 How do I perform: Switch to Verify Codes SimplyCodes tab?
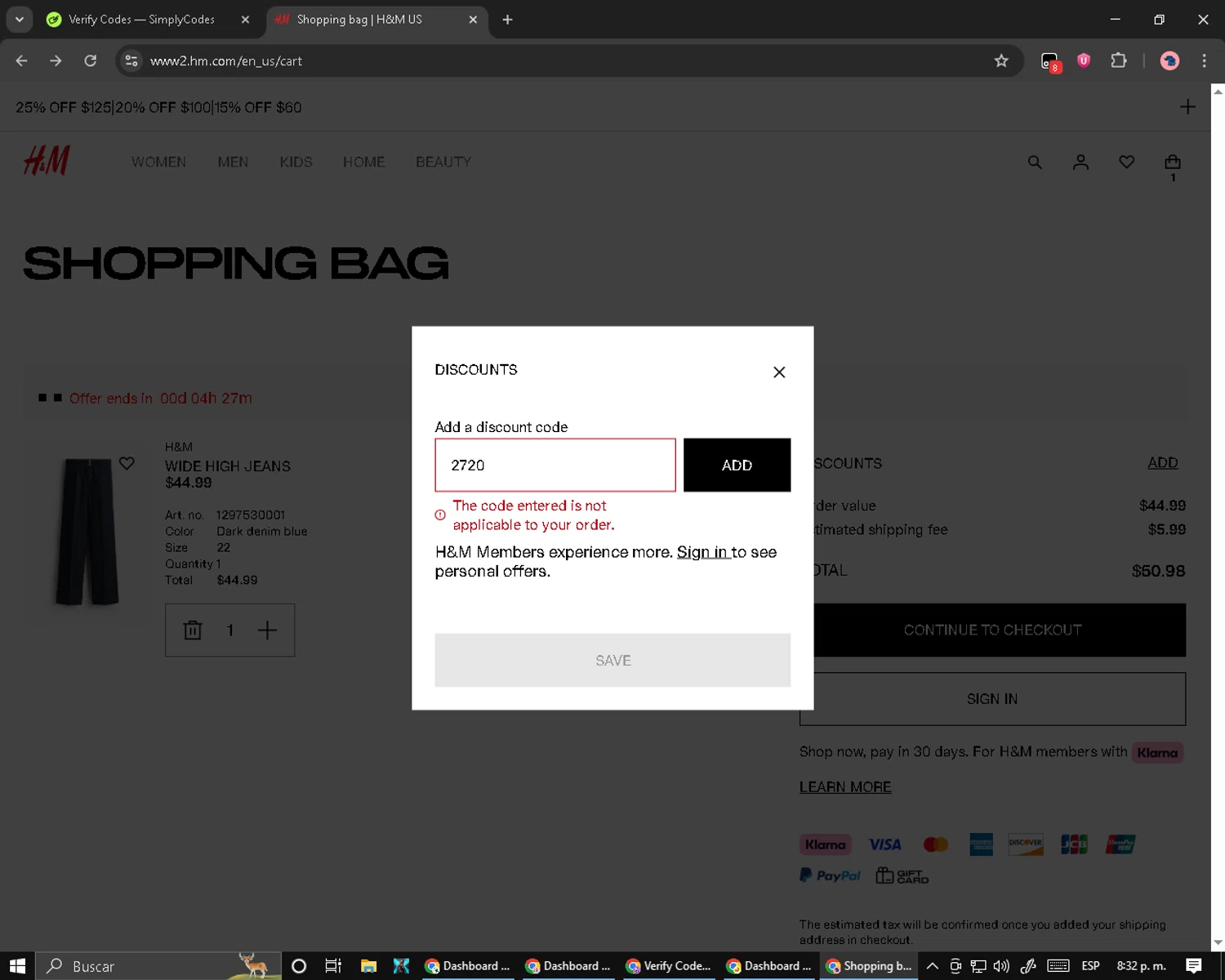pyautogui.click(x=141, y=20)
